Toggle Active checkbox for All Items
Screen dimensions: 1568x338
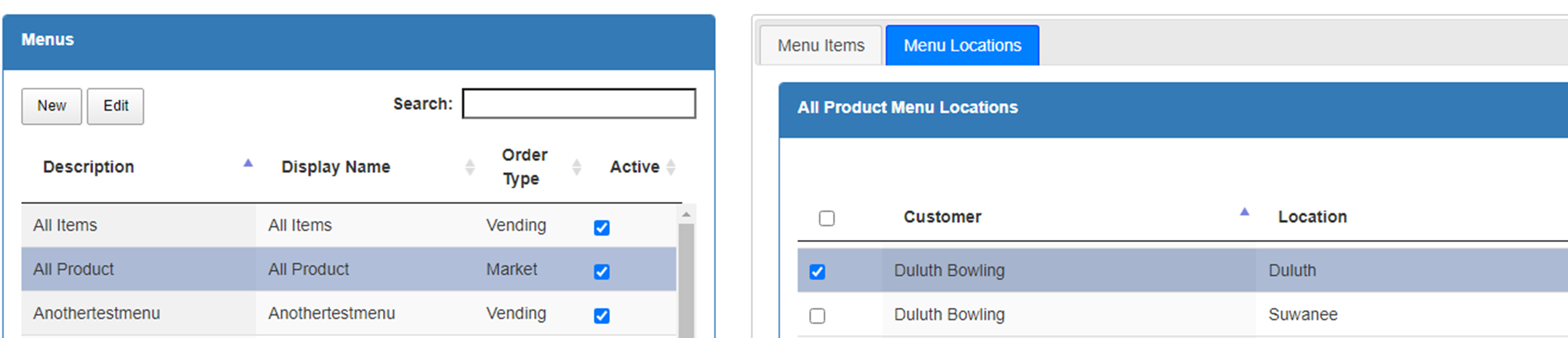pyautogui.click(x=602, y=228)
